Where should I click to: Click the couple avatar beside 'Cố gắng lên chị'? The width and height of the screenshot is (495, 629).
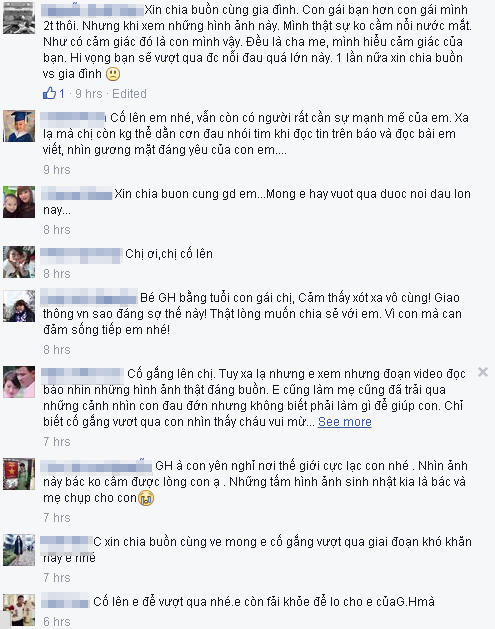click(x=19, y=382)
